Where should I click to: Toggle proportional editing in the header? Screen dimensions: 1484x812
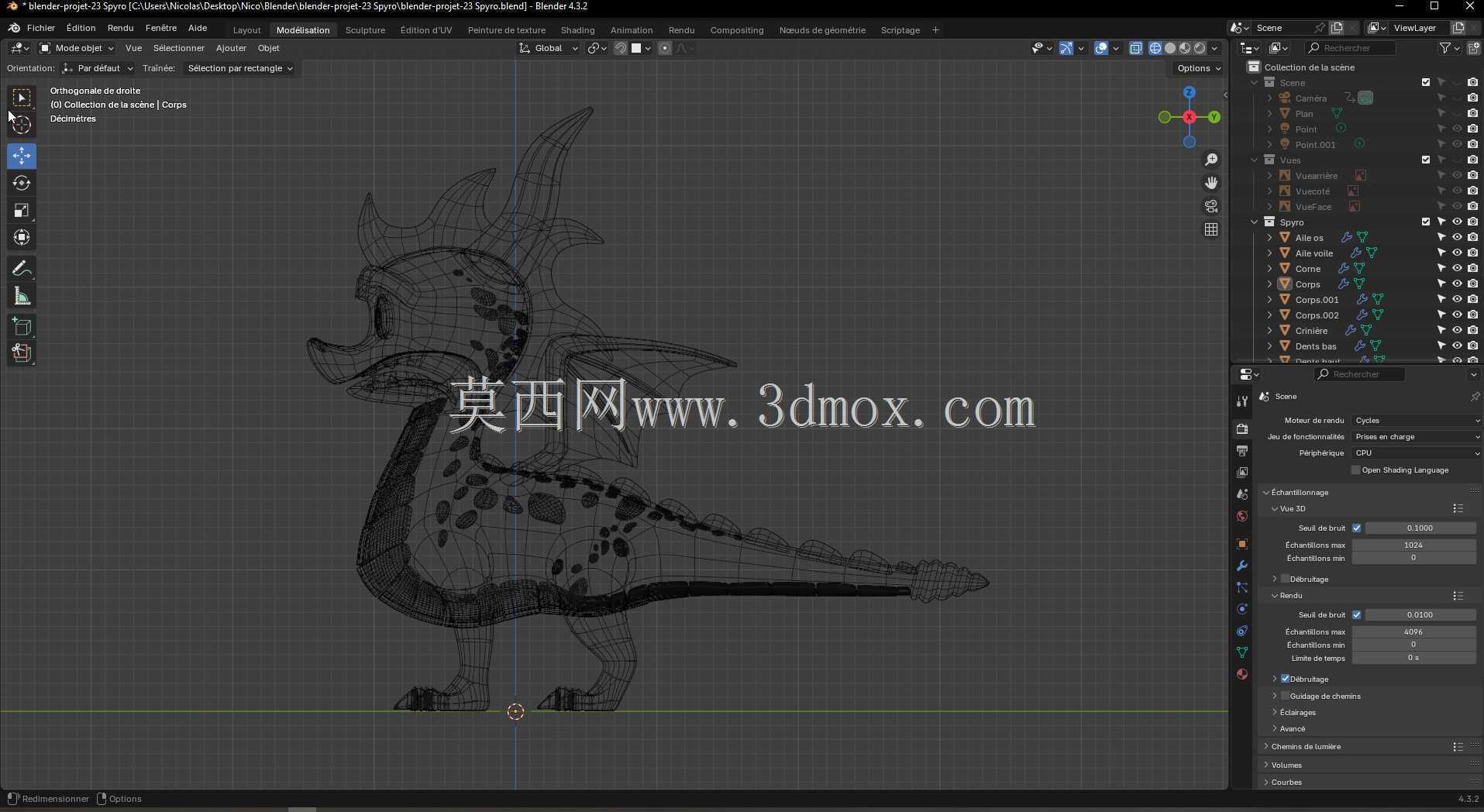click(x=665, y=48)
